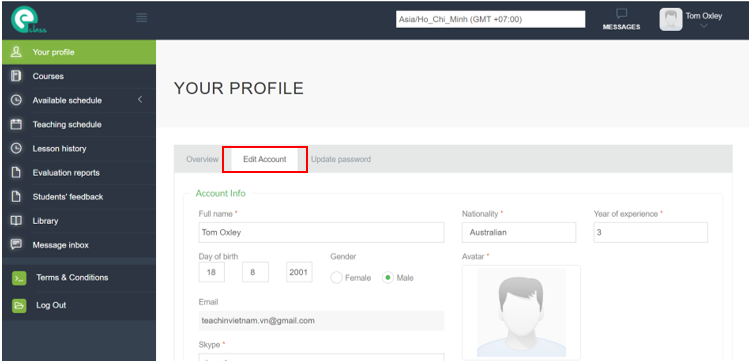Open Library via its open-book icon

pyautogui.click(x=16, y=221)
